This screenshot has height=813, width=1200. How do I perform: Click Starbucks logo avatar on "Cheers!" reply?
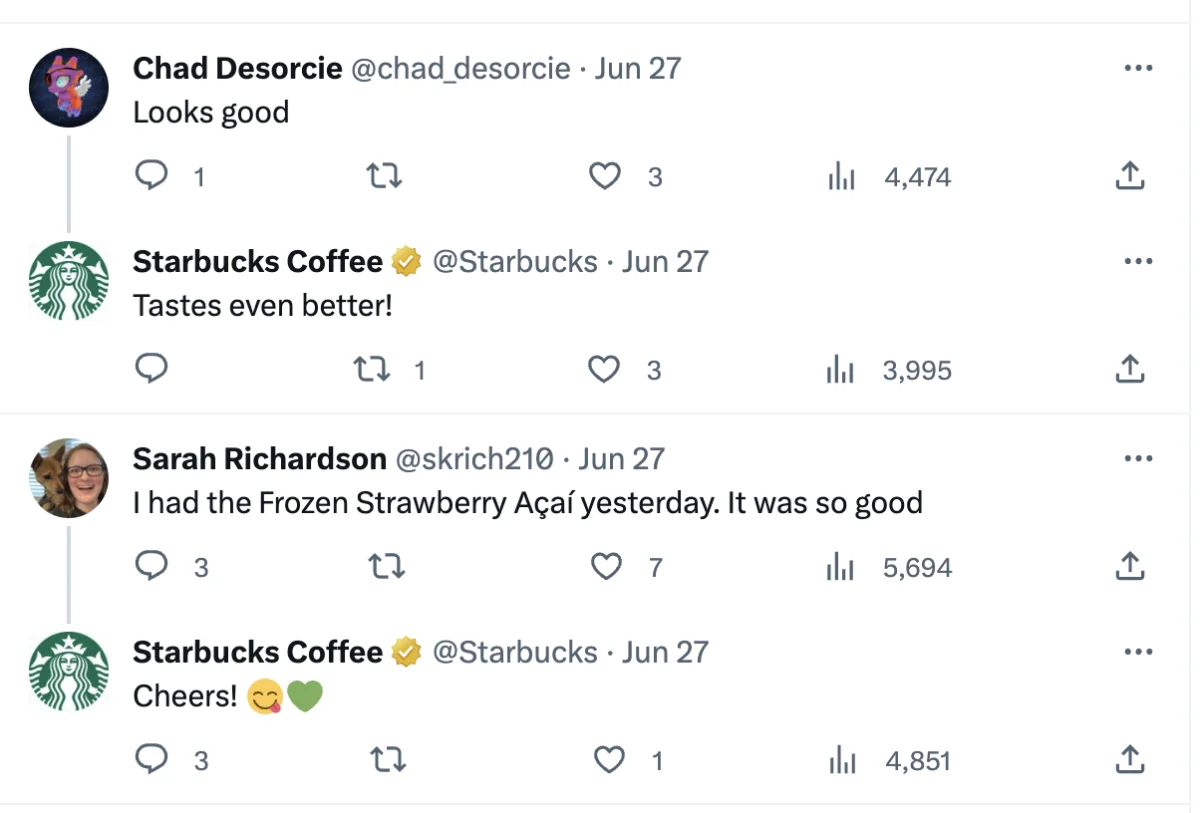click(x=68, y=671)
